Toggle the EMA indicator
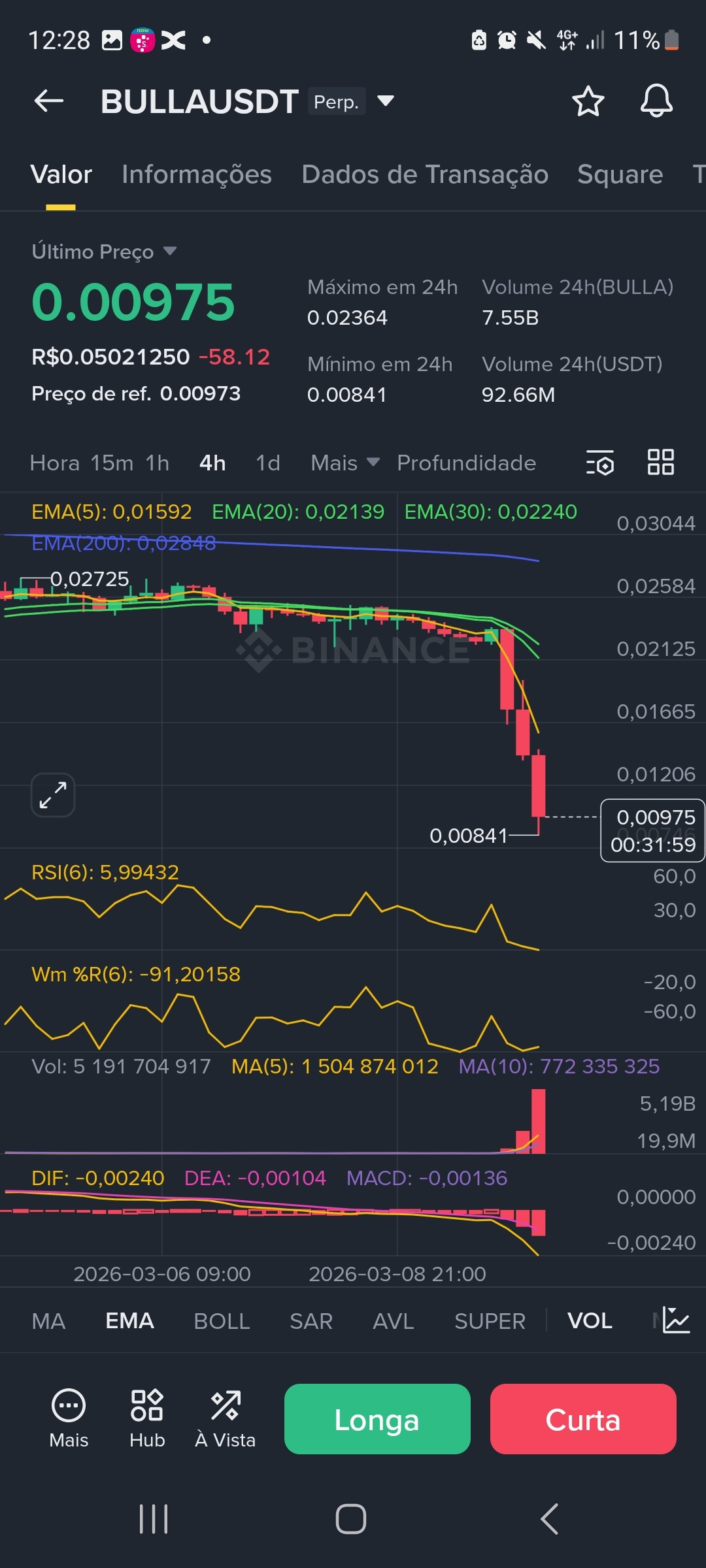The image size is (706, 1568). click(130, 1321)
